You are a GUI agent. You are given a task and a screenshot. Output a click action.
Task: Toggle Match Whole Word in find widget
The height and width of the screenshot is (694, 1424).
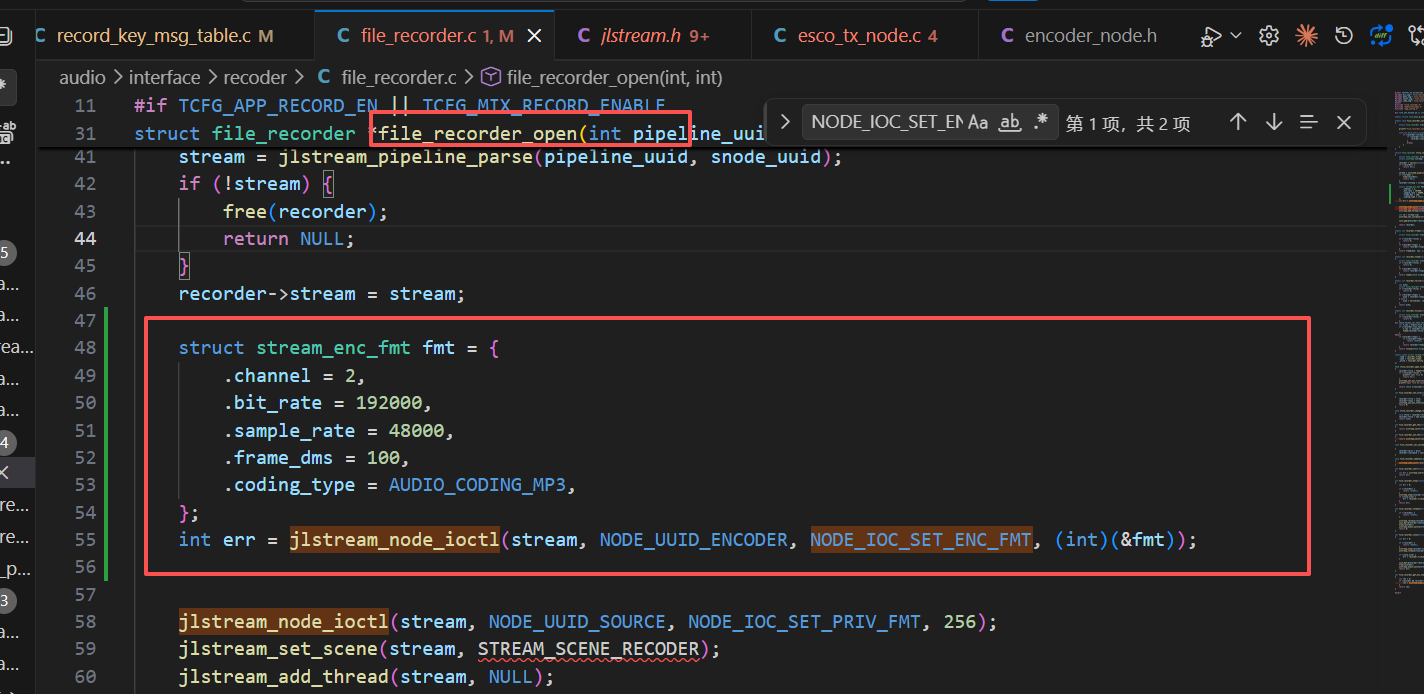click(x=1010, y=122)
